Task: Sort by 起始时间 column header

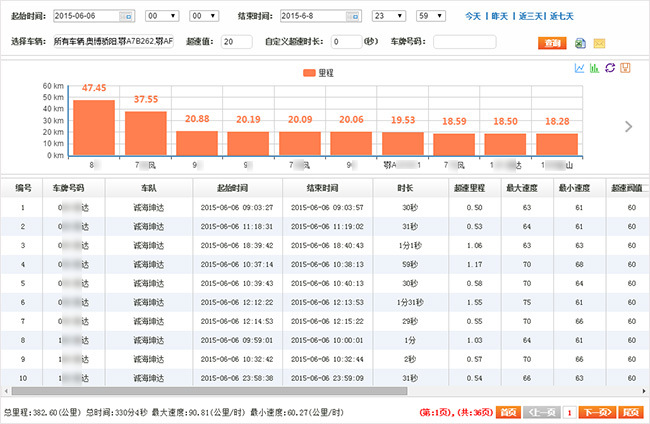Action: [238, 188]
